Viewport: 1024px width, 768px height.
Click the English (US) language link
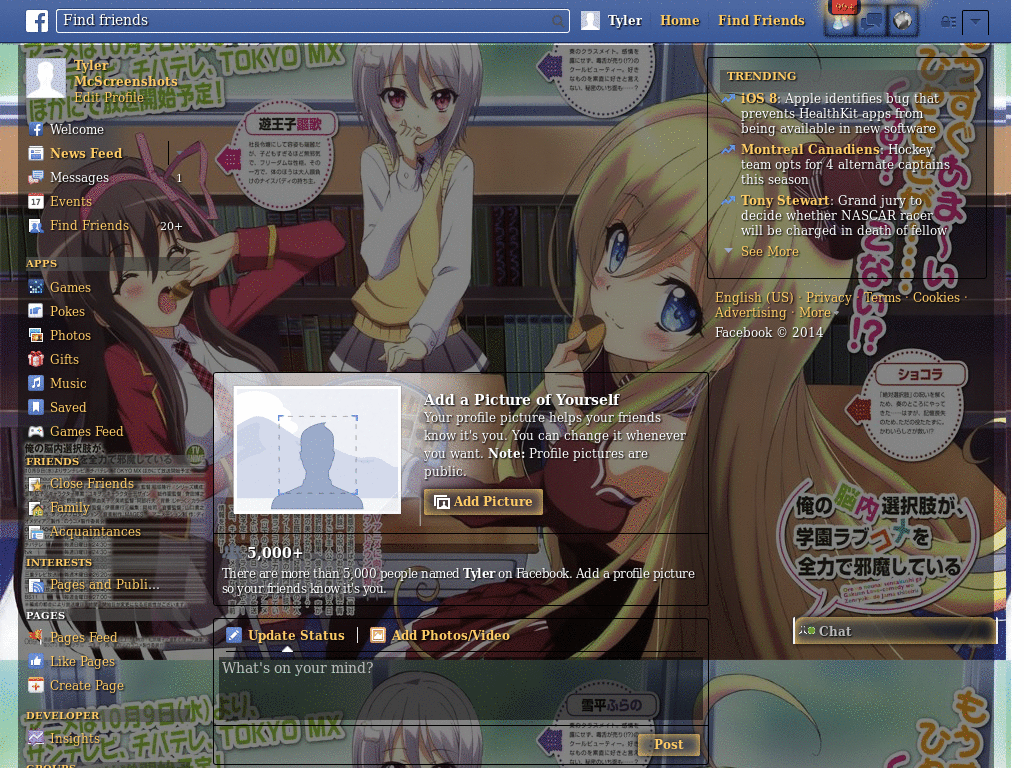[x=754, y=298]
